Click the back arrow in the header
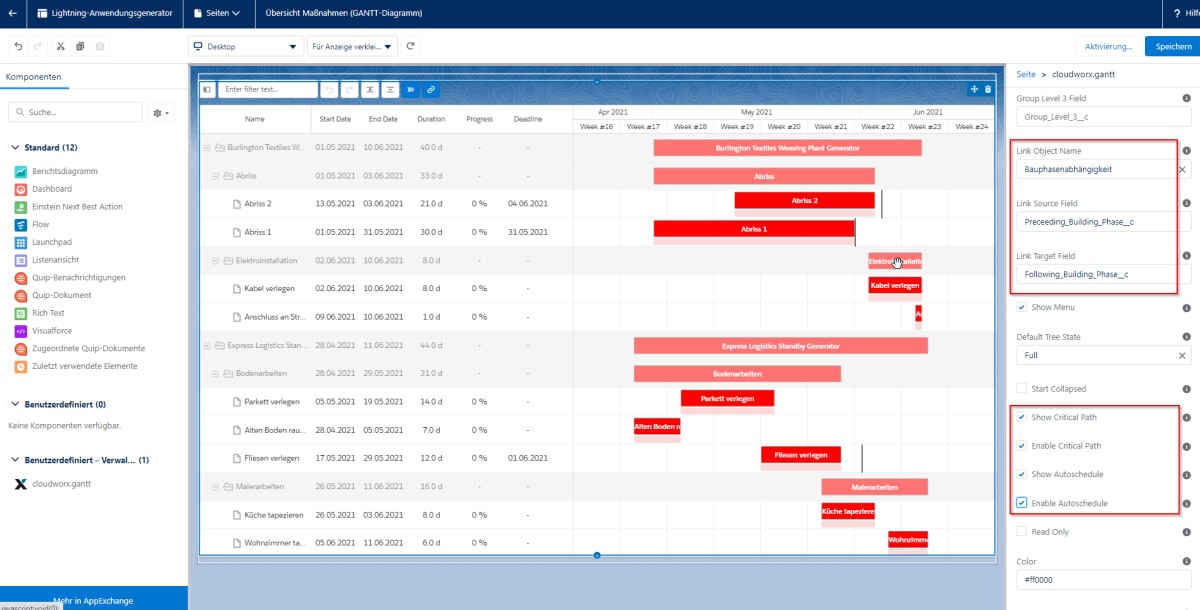The width and height of the screenshot is (1200, 610). [12, 14]
